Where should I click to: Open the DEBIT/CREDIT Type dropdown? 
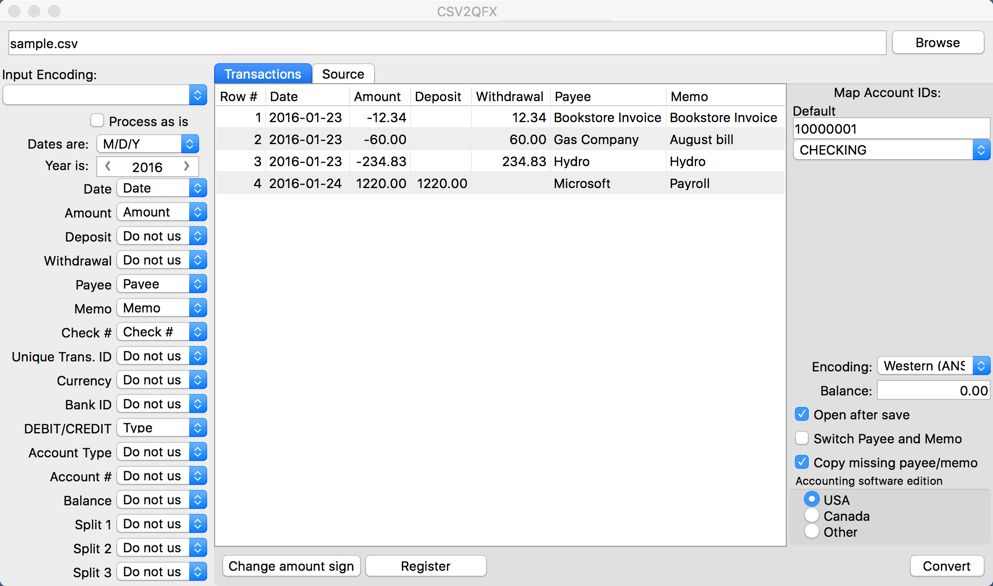(161, 428)
